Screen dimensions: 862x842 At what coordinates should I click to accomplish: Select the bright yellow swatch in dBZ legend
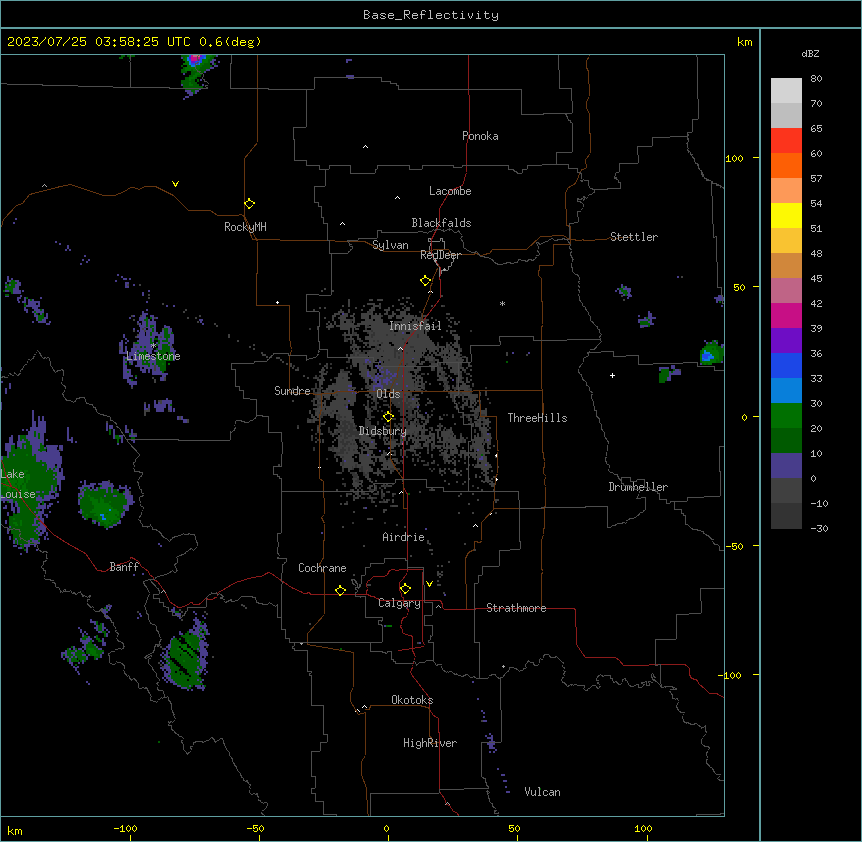coord(786,215)
